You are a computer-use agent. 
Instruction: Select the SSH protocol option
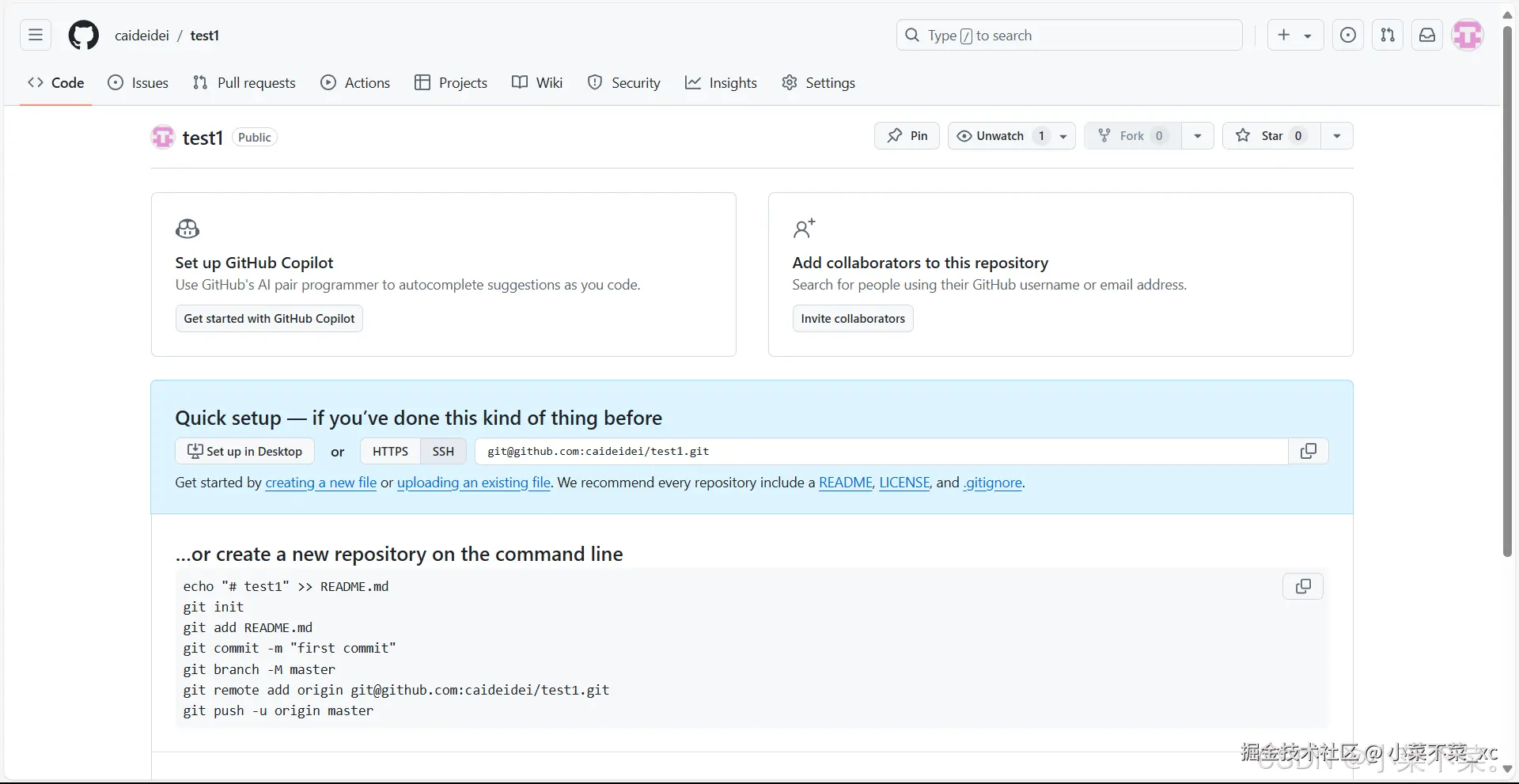[x=443, y=451]
